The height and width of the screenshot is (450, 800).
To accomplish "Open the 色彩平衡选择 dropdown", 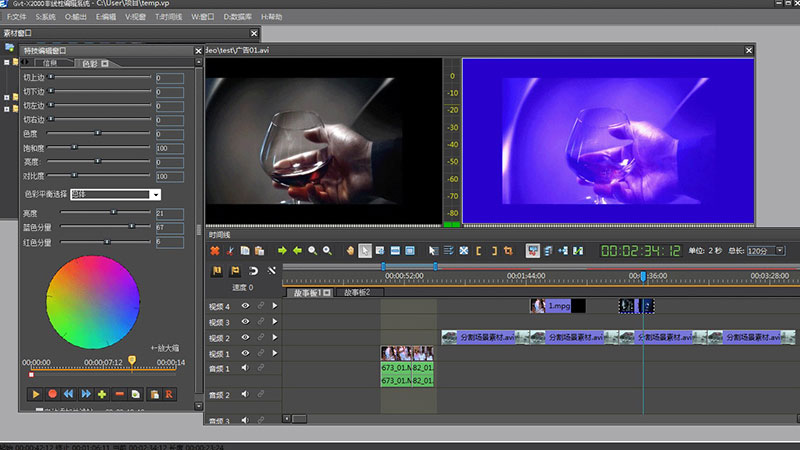I will (155, 194).
